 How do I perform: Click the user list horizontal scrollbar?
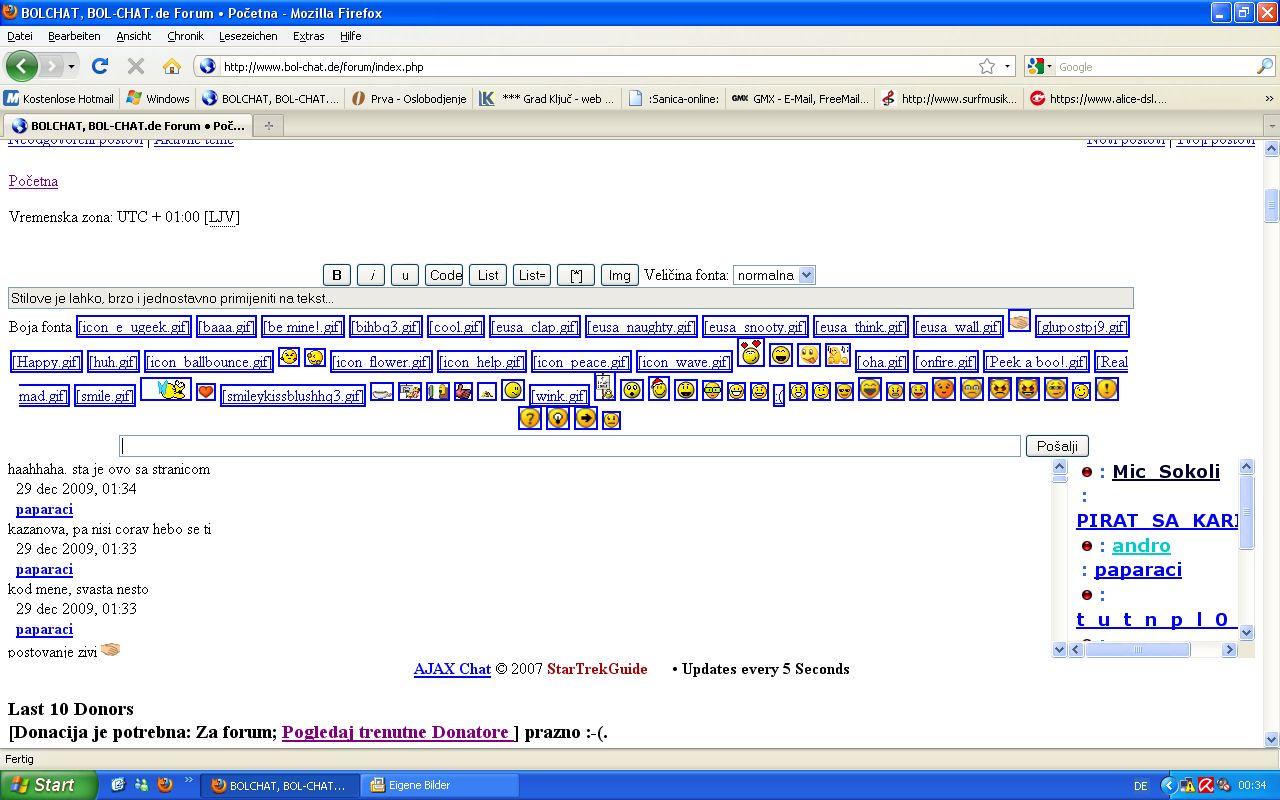1136,650
